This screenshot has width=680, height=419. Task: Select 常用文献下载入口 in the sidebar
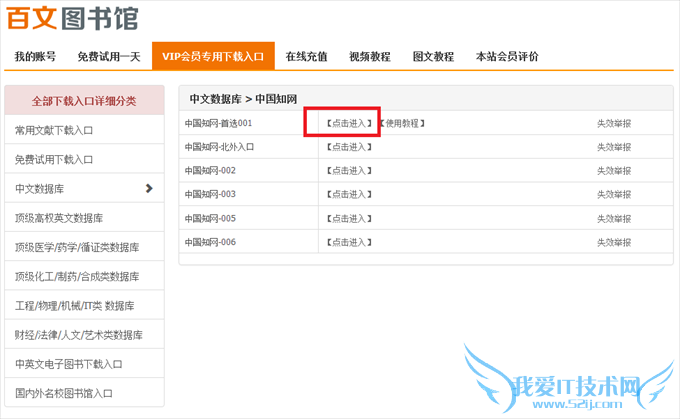[x=84, y=130]
